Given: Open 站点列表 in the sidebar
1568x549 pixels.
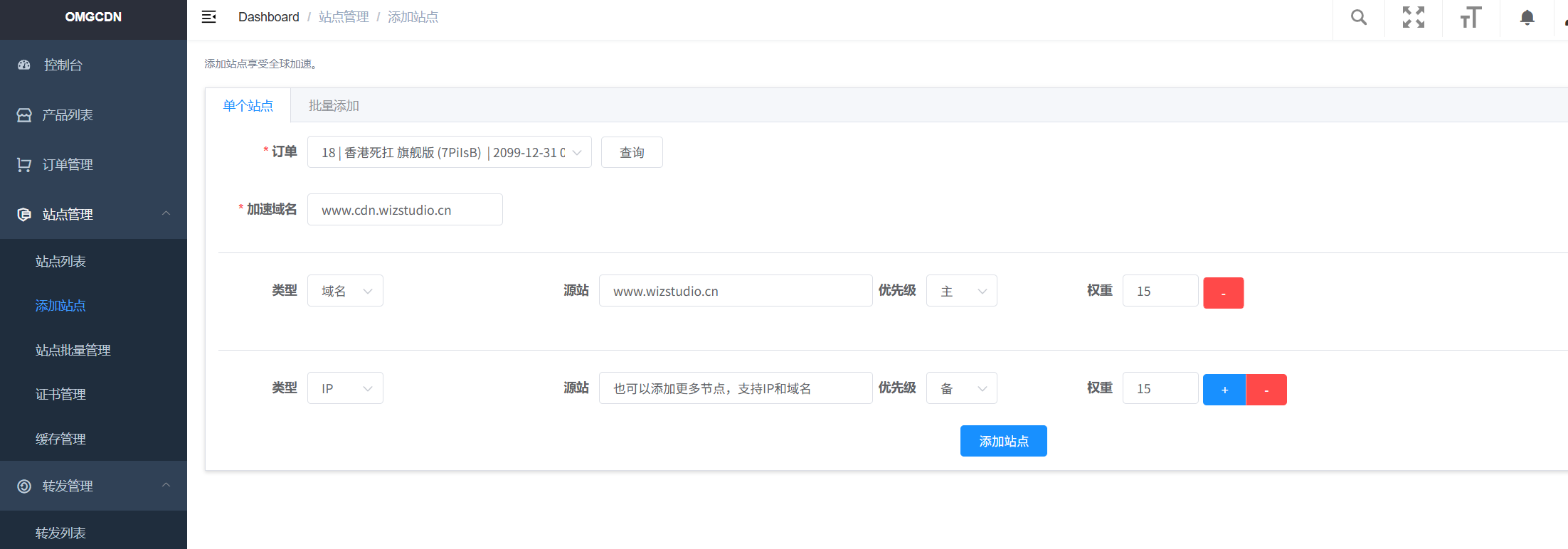Looking at the screenshot, I should (x=60, y=262).
